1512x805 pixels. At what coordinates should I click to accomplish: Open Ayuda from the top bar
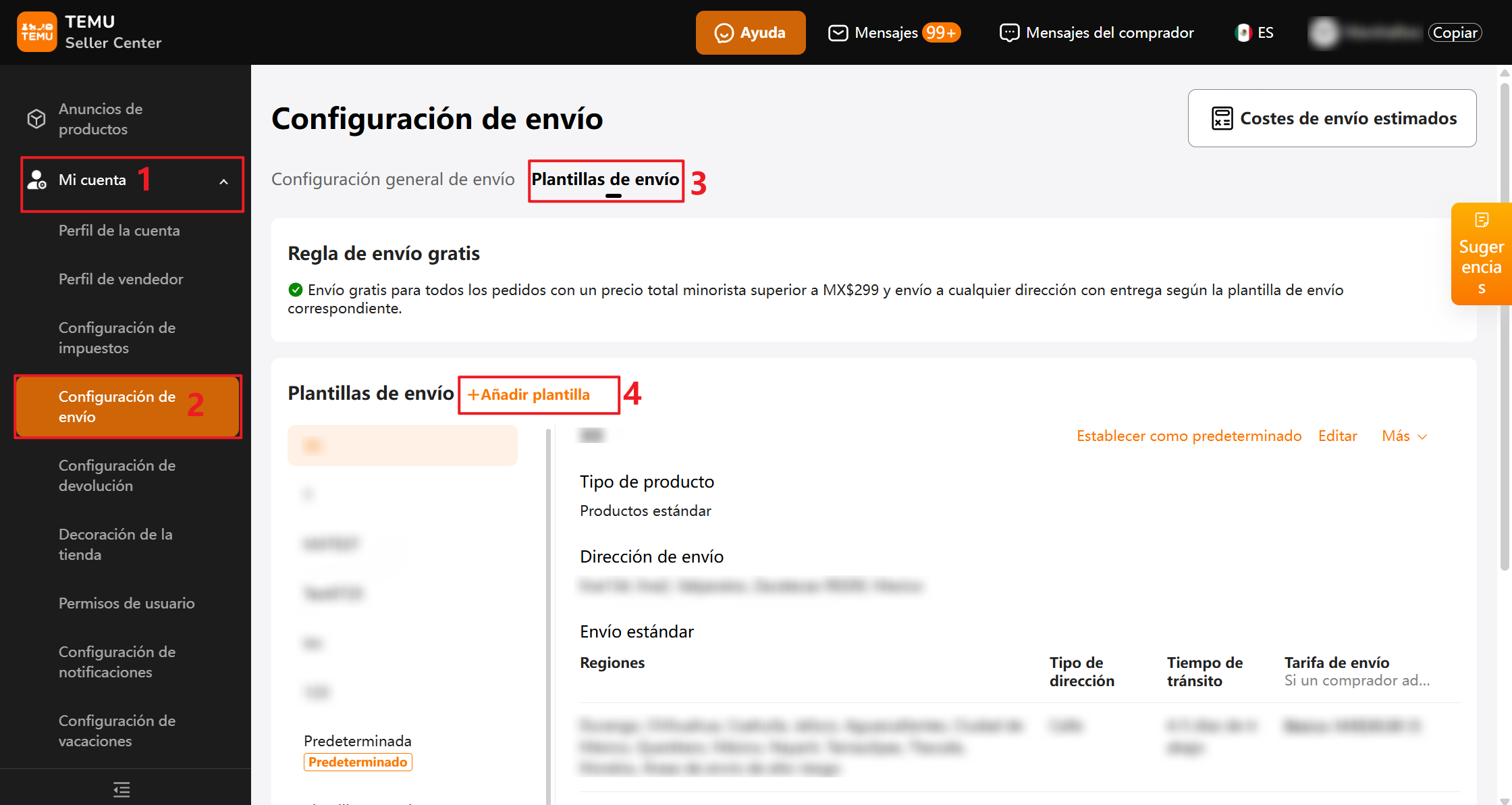pyautogui.click(x=750, y=32)
